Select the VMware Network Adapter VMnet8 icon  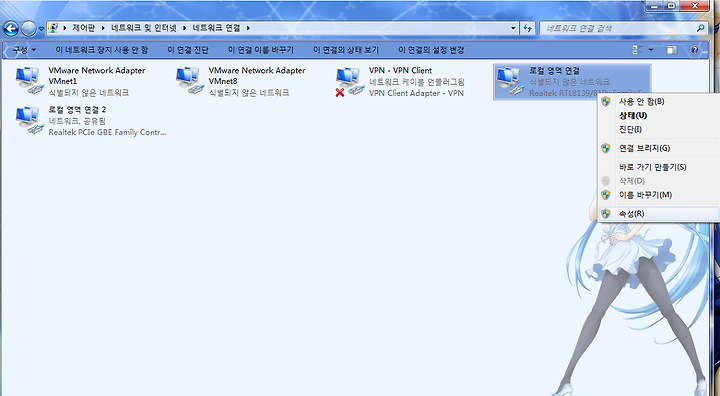(x=190, y=81)
